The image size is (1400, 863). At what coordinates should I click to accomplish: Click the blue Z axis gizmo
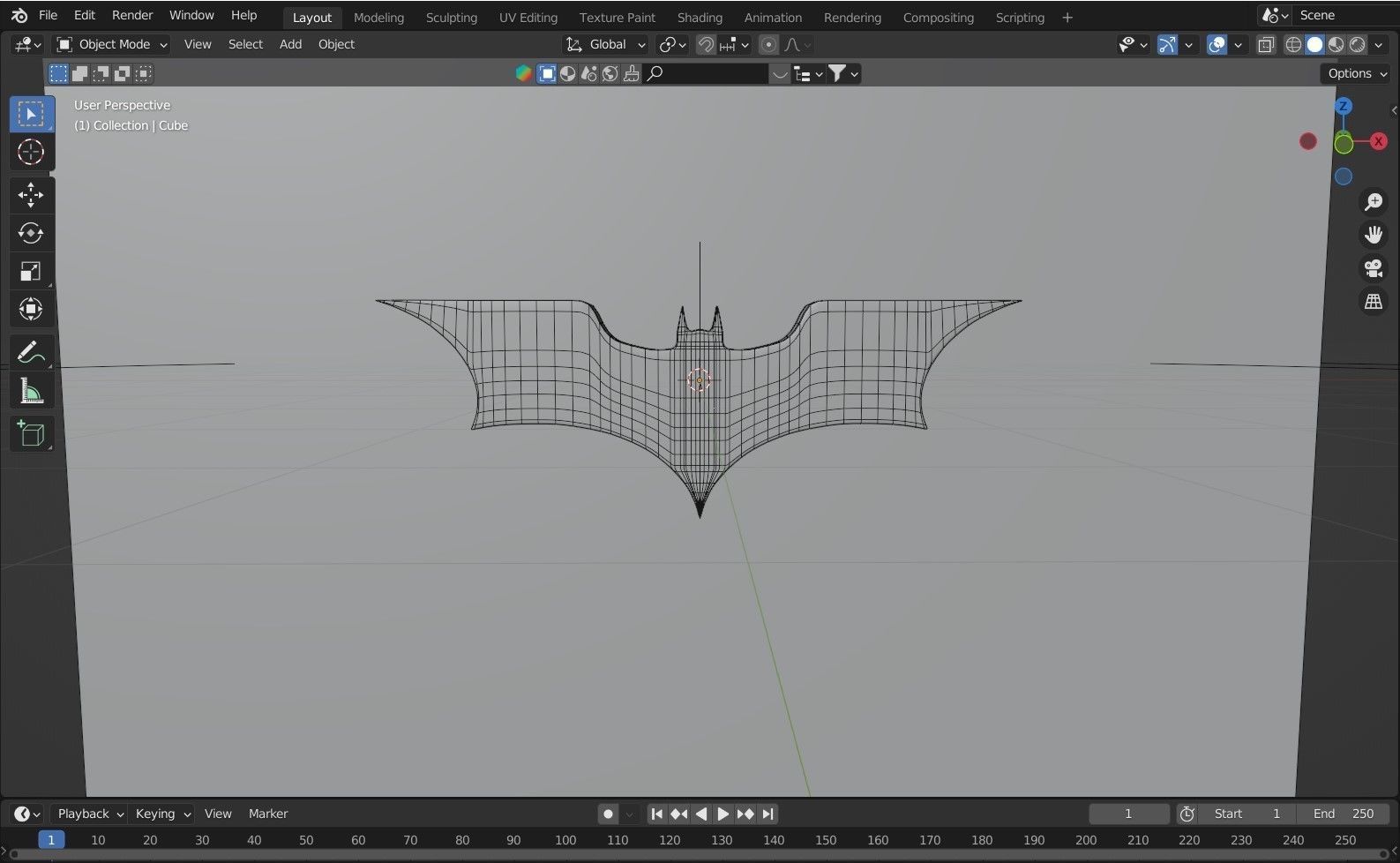tap(1344, 107)
